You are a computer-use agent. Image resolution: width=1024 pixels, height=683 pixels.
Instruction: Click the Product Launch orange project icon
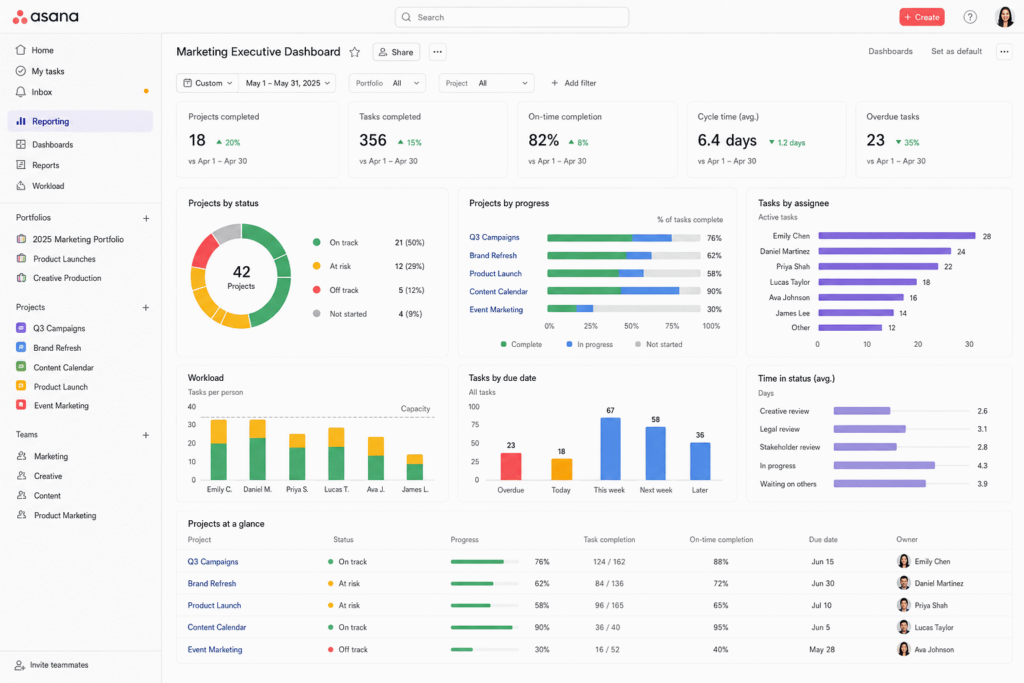click(x=21, y=386)
